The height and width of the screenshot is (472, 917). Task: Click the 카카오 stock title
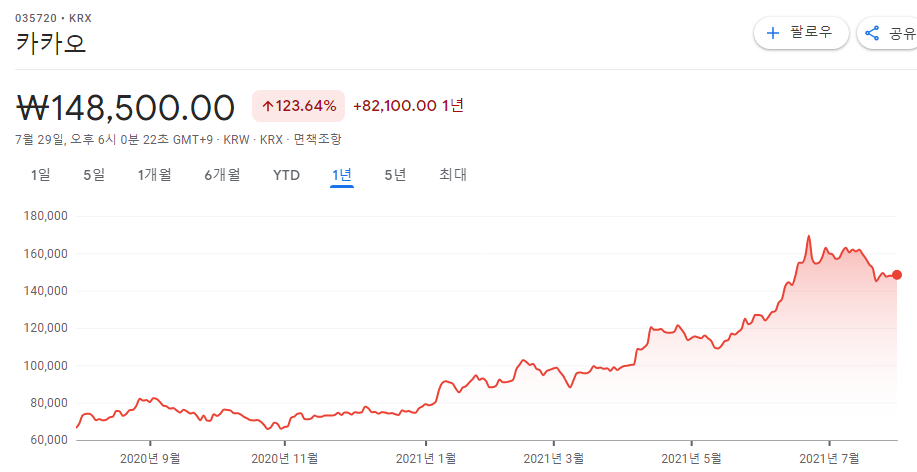click(51, 43)
